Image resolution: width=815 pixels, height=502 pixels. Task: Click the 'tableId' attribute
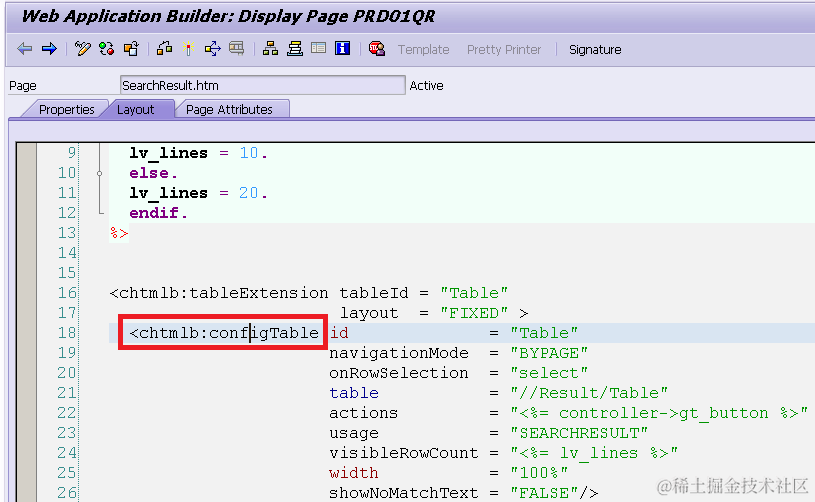(374, 293)
